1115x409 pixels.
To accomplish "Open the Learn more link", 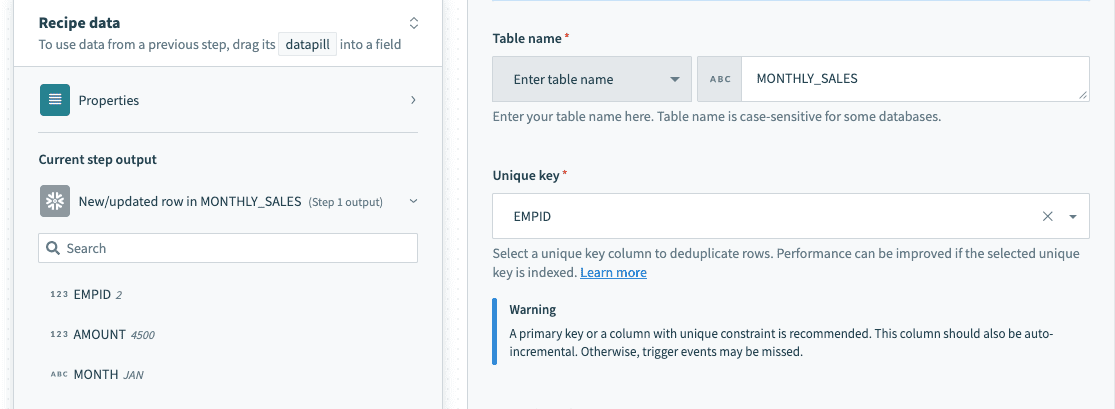I will tap(614, 272).
